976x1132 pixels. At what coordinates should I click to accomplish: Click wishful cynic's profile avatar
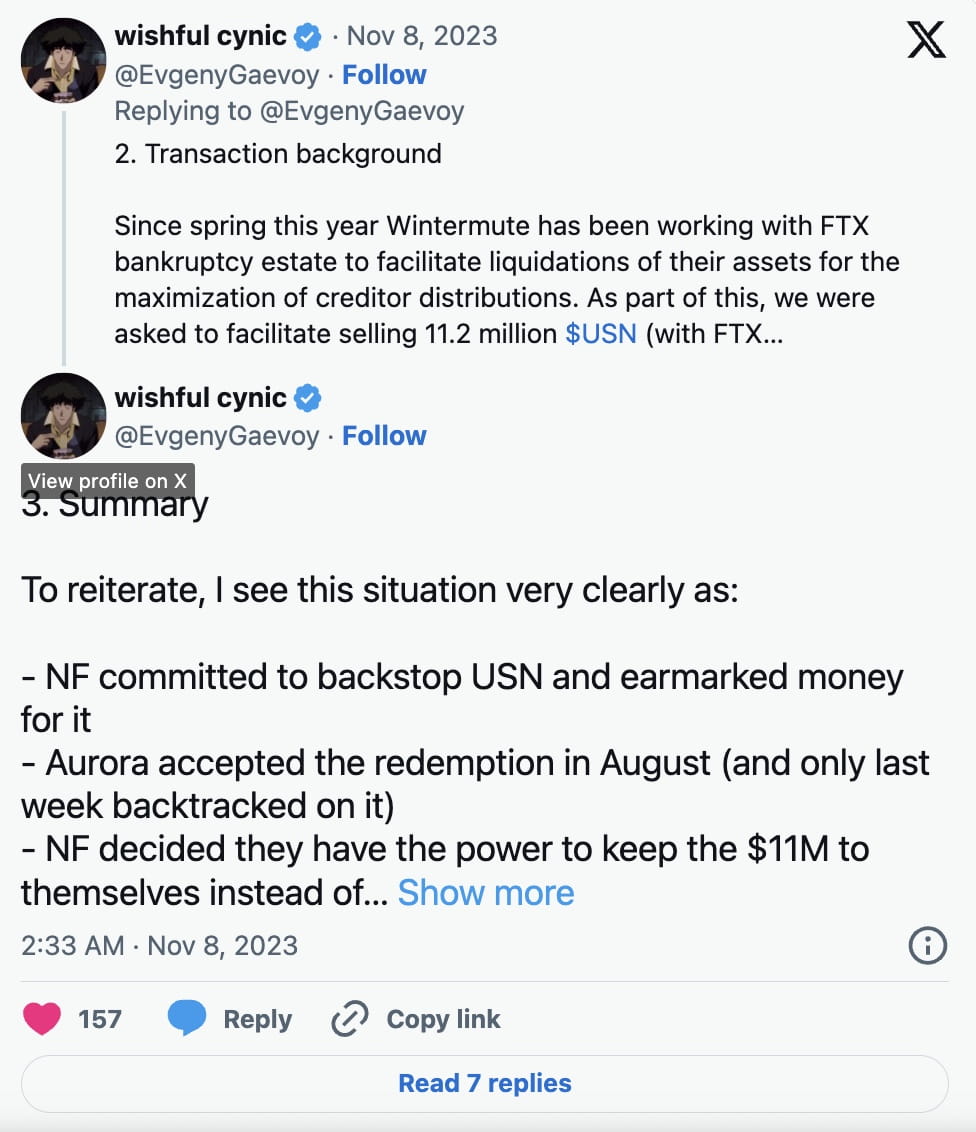[62, 61]
